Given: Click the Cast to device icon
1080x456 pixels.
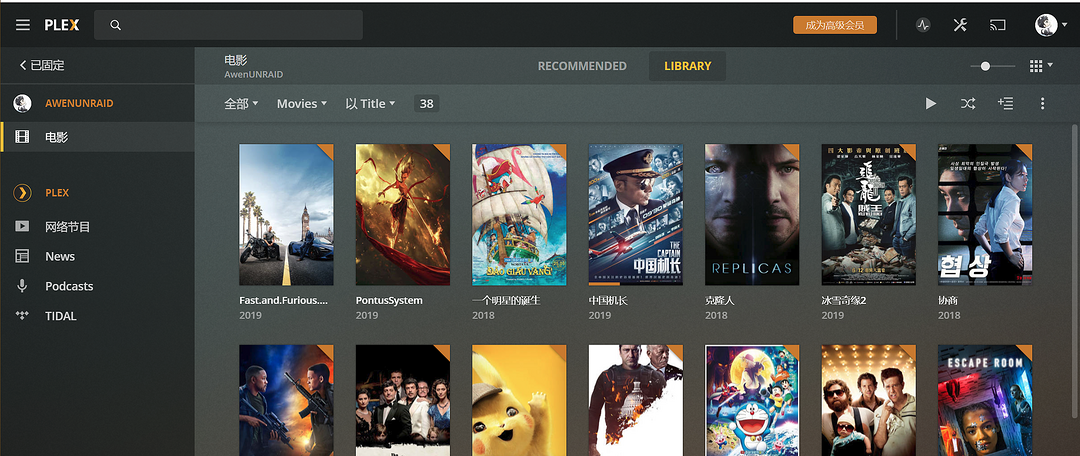Looking at the screenshot, I should click(997, 25).
